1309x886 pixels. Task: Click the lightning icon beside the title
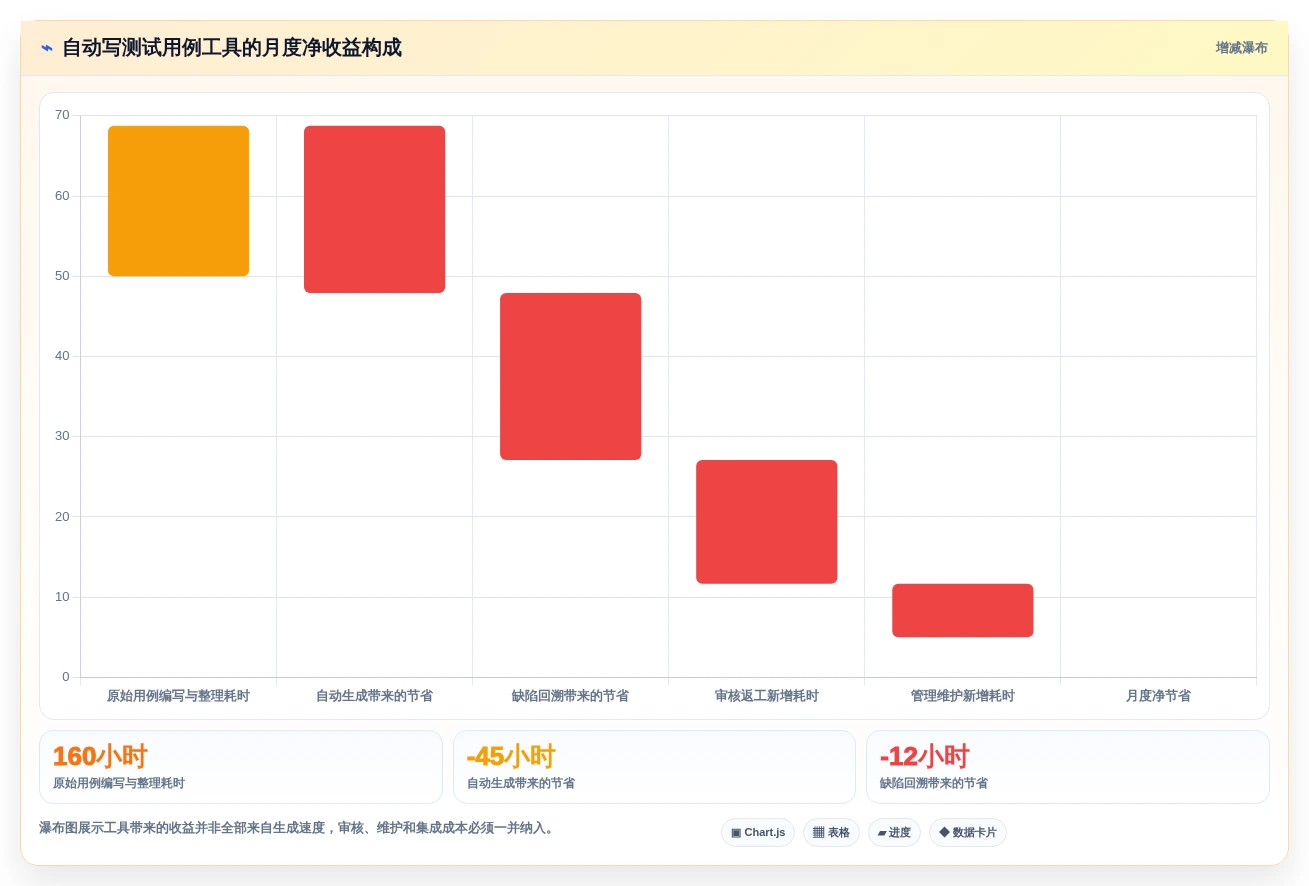pos(47,48)
